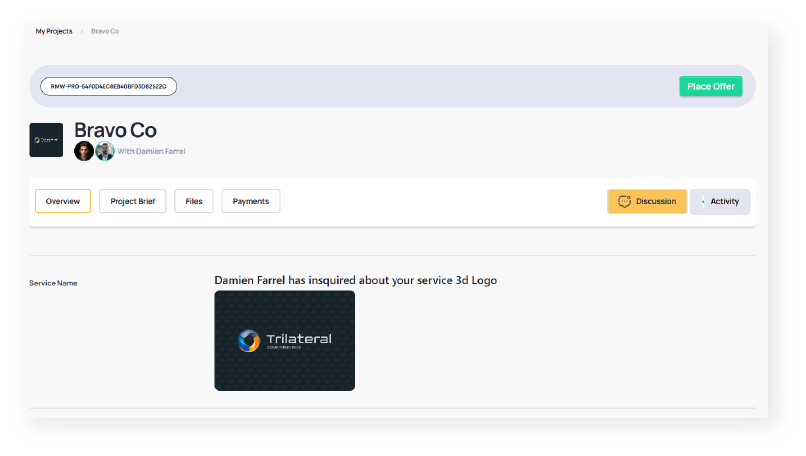Click the breadcrumb separator arrow
The height and width of the screenshot is (456, 806).
pyautogui.click(x=82, y=32)
